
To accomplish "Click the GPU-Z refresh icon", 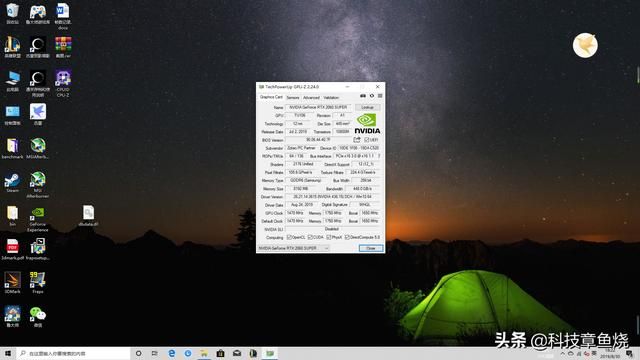I will pos(371,96).
